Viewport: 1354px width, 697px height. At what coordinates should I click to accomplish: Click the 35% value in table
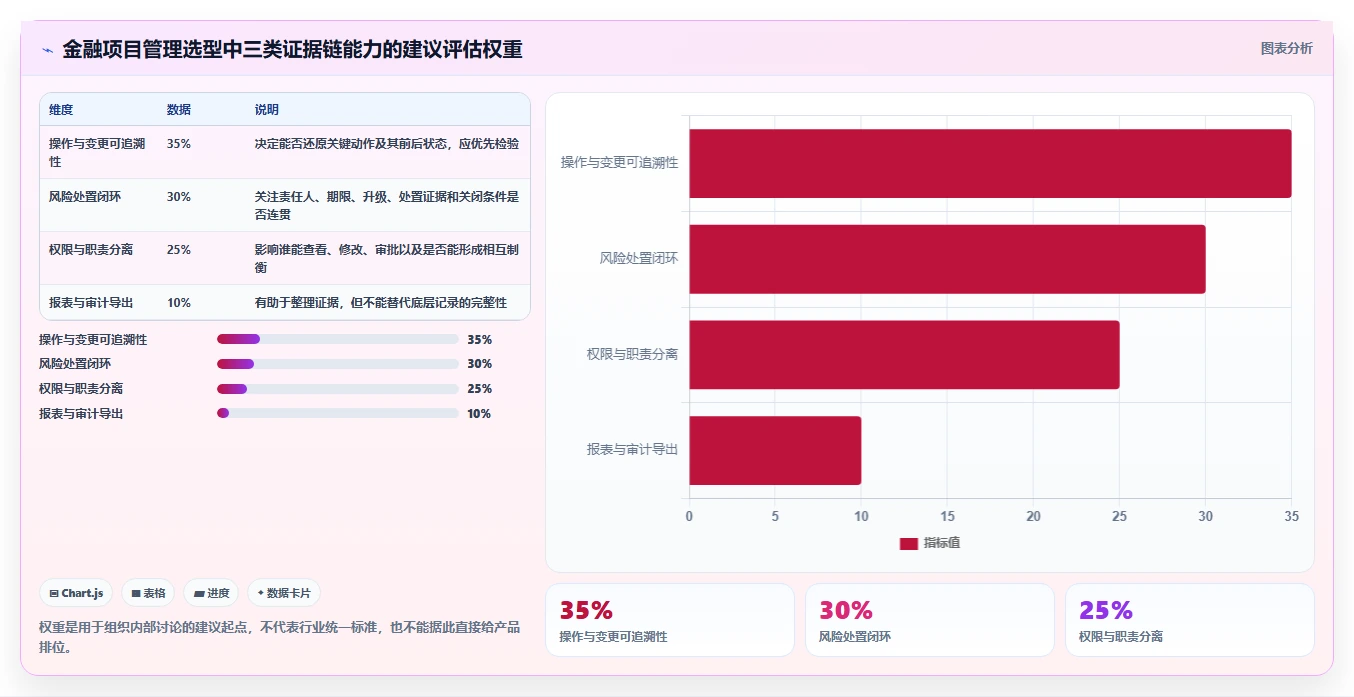[179, 144]
